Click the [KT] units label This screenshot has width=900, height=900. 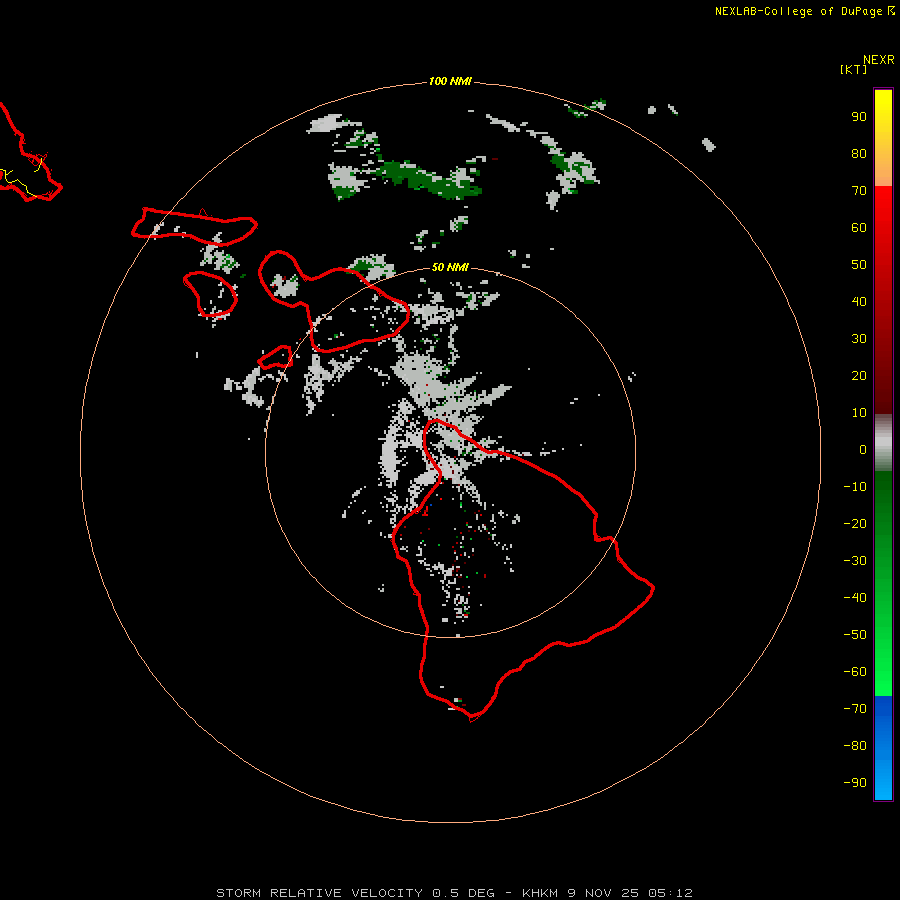853,69
